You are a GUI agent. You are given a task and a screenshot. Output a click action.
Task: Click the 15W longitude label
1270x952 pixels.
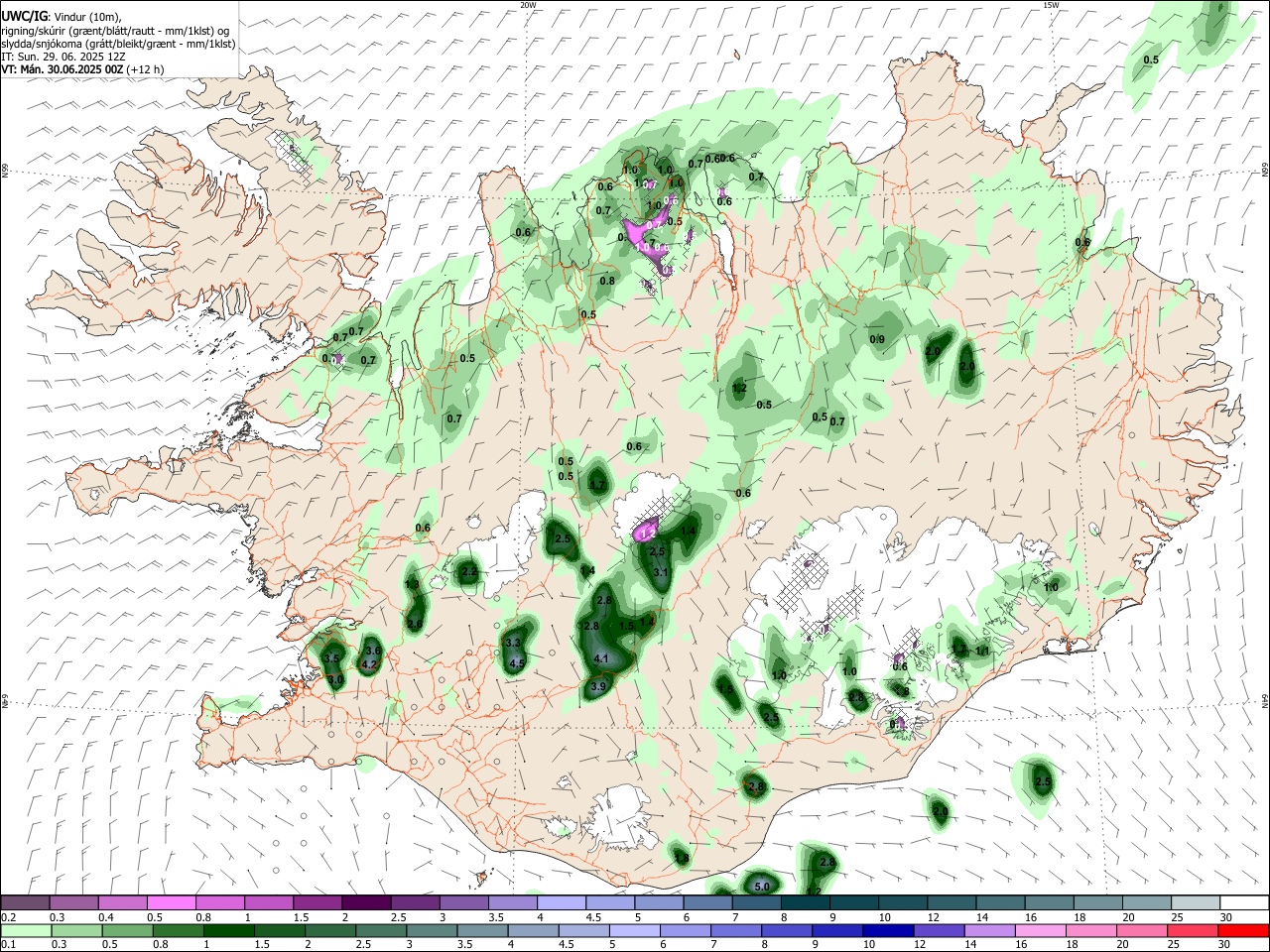(1050, 5)
